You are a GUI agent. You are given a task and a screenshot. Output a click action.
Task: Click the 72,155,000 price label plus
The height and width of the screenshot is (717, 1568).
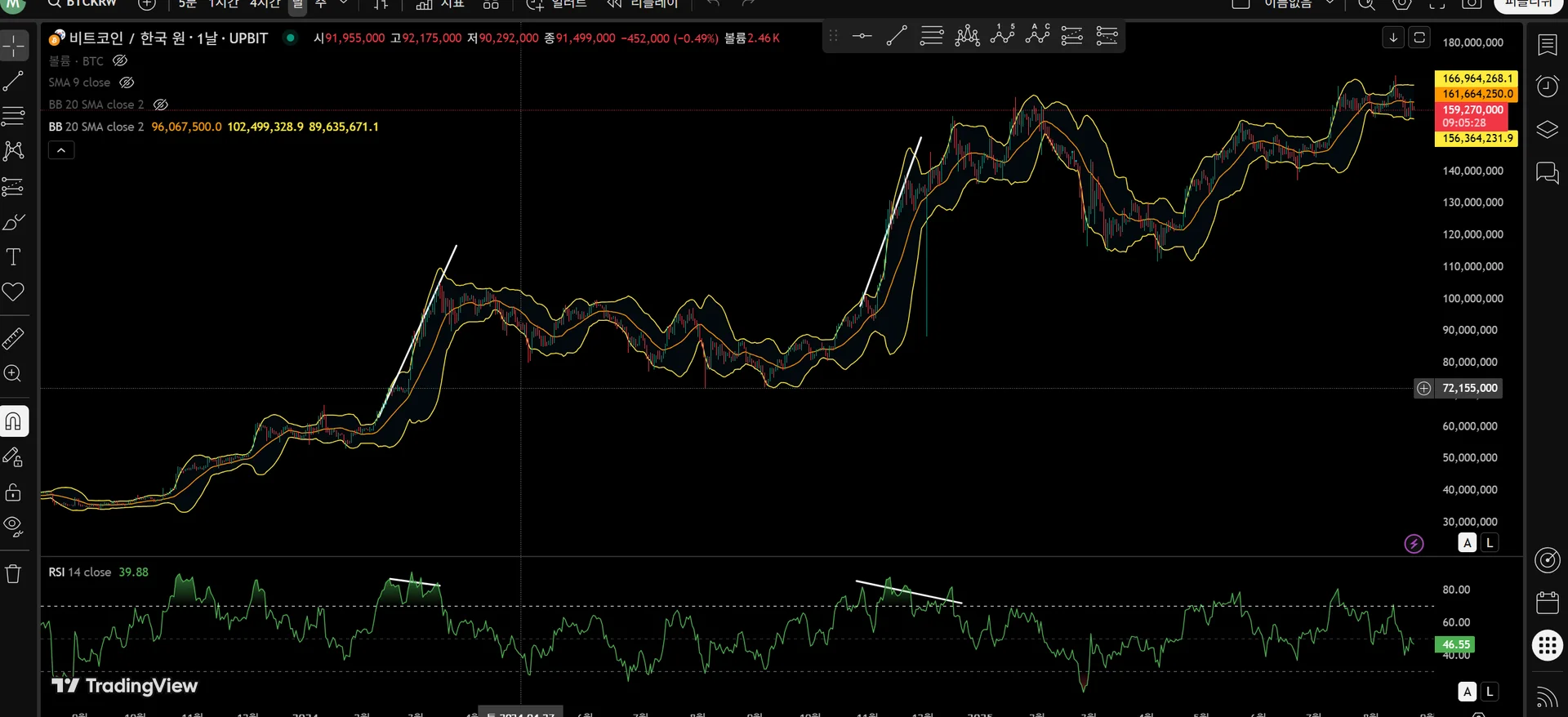(1424, 389)
